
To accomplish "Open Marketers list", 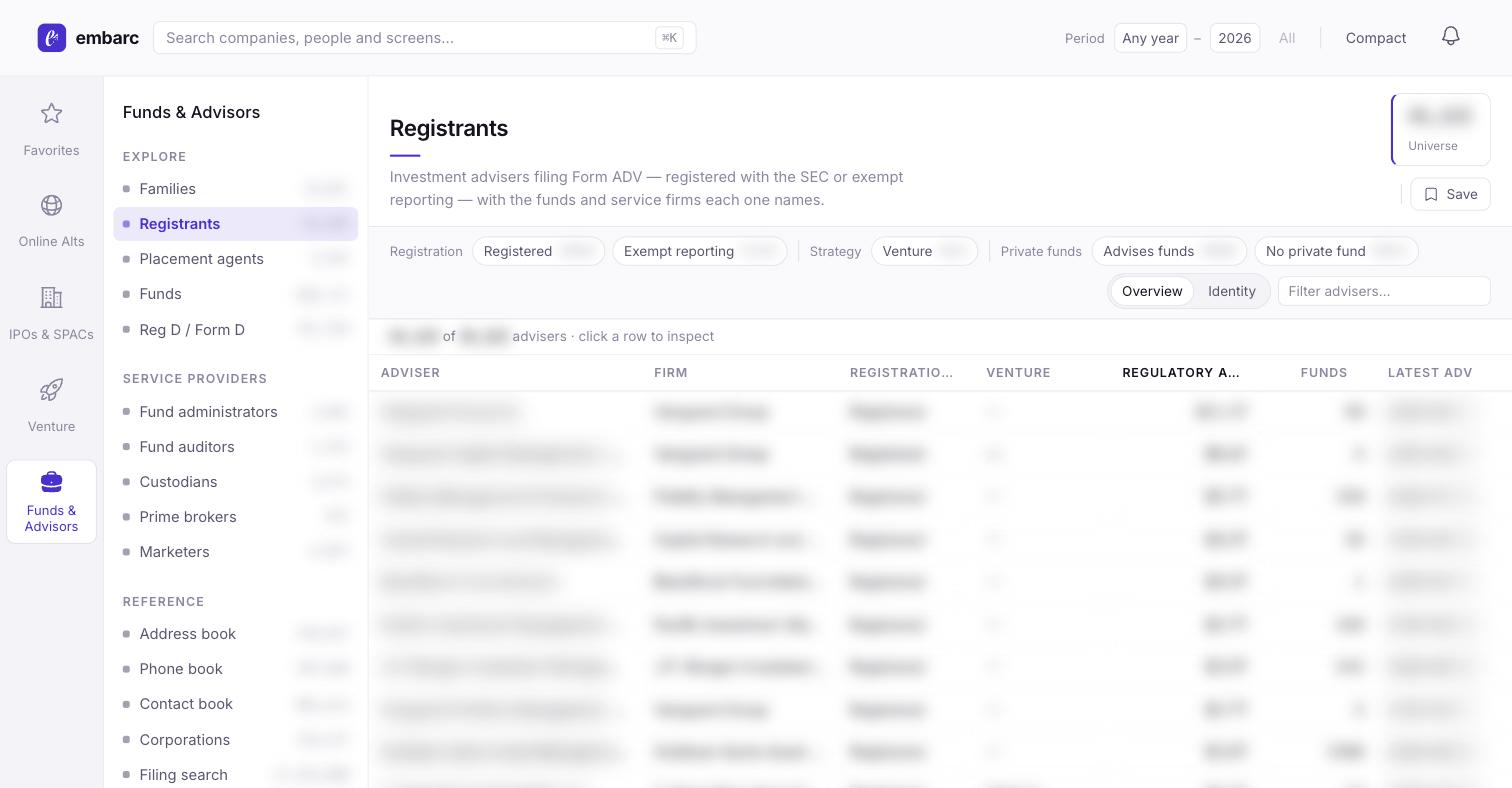I will pyautogui.click(x=236, y=552).
